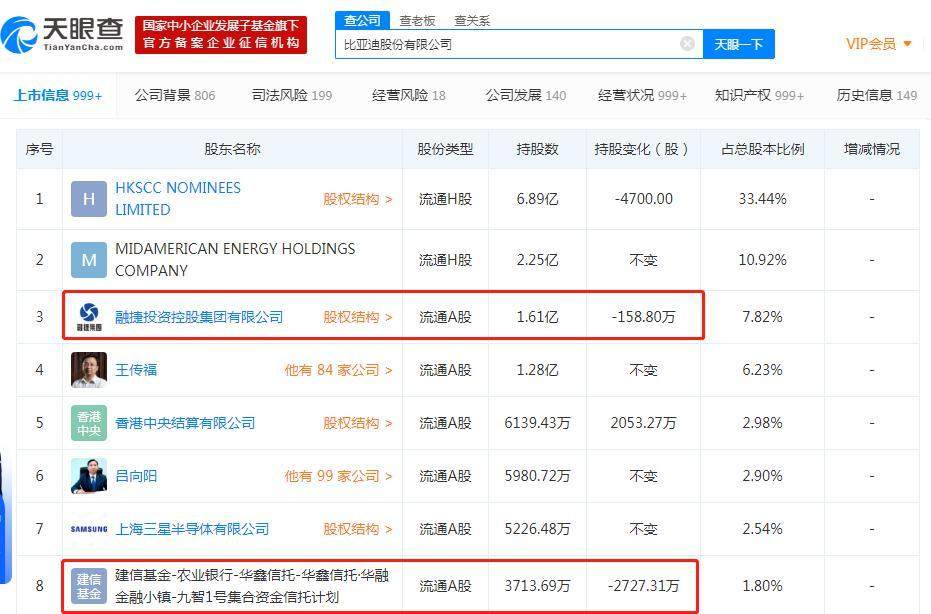Open 融捷集团 logo icon

[88, 317]
